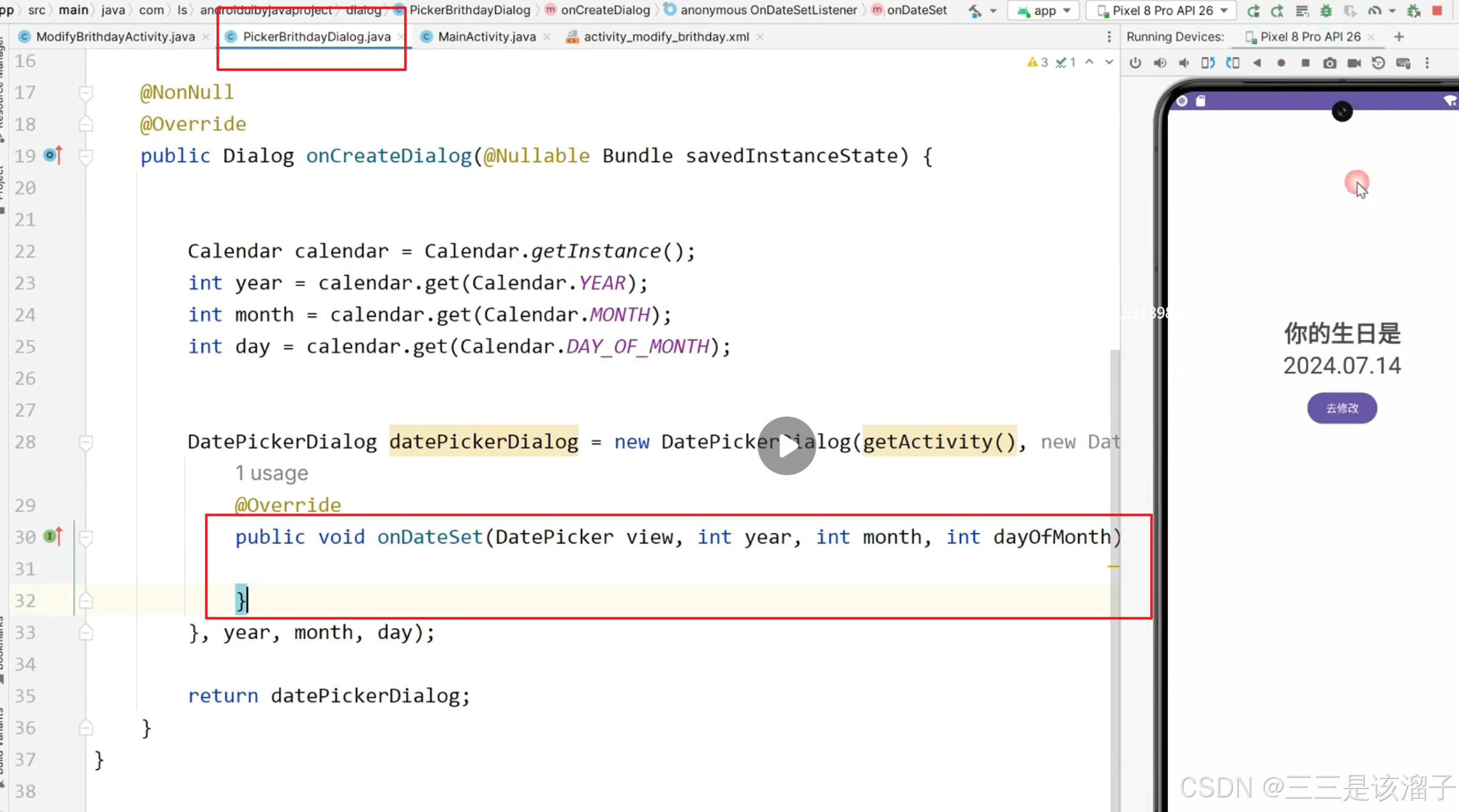The height and width of the screenshot is (812, 1459).
Task: Open emulator toolbar more options menu
Action: 1428,63
